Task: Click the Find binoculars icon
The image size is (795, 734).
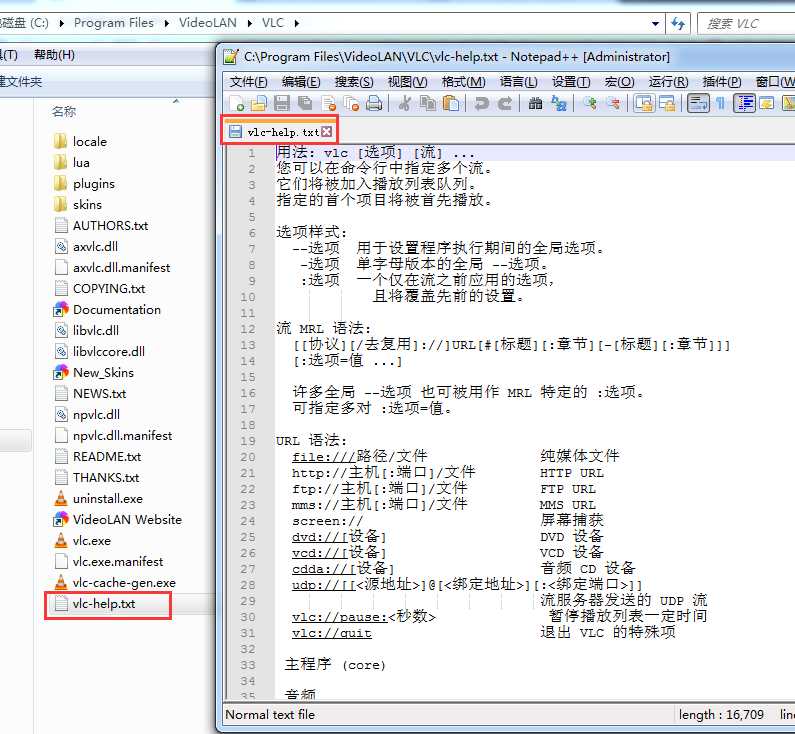Action: point(535,103)
